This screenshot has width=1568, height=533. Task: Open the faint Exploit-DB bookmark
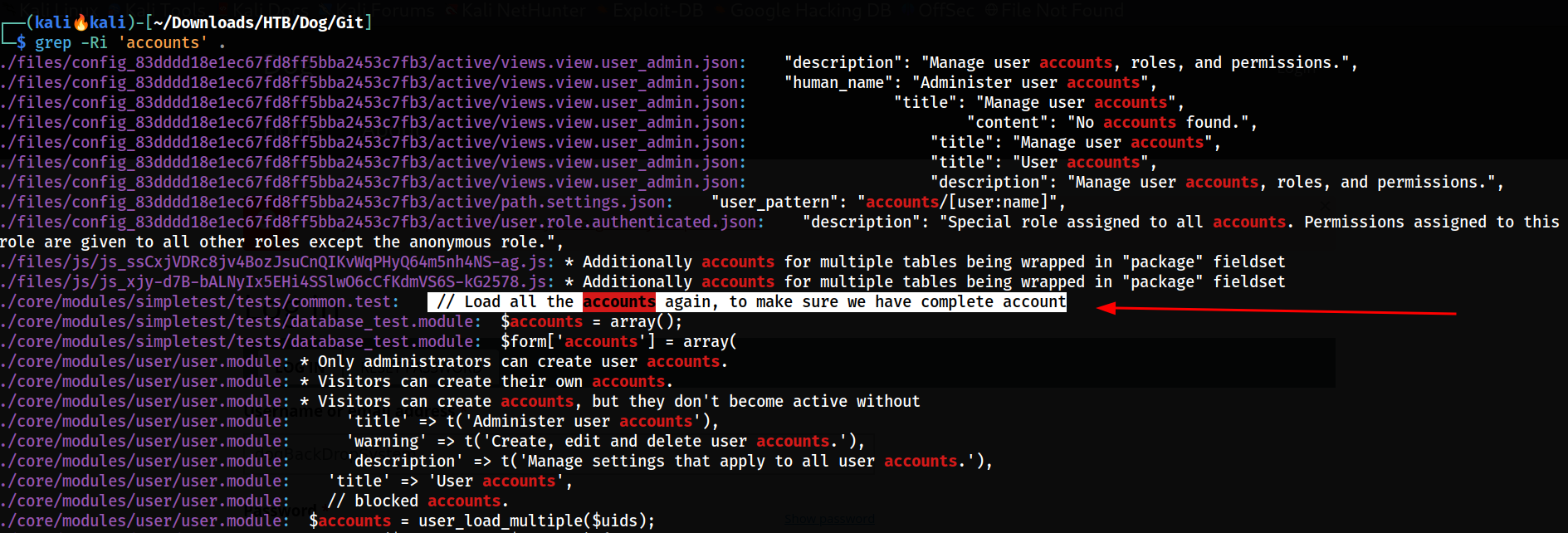[659, 11]
